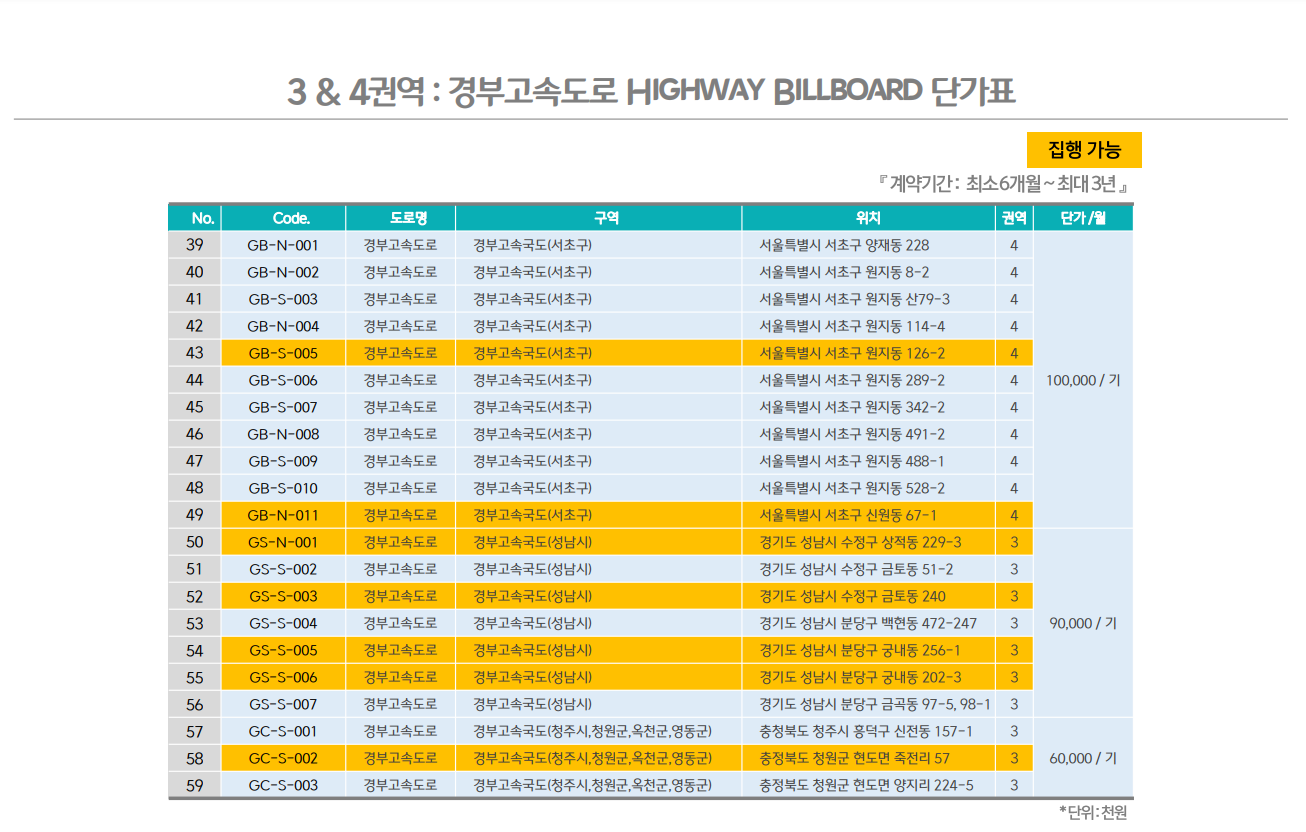Select code cell GB-S-010
This screenshot has width=1306, height=832.
(x=284, y=488)
